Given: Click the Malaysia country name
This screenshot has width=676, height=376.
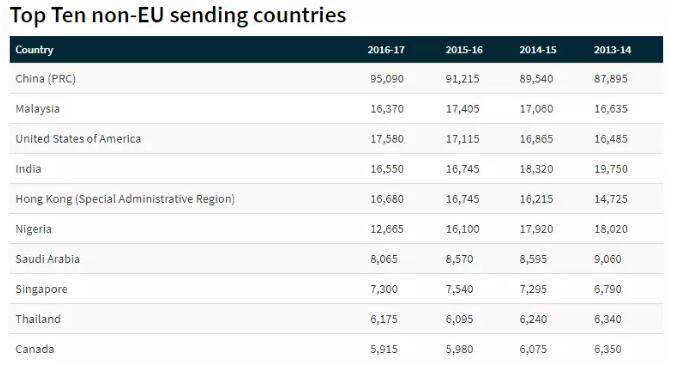Looking at the screenshot, I should tap(38, 109).
